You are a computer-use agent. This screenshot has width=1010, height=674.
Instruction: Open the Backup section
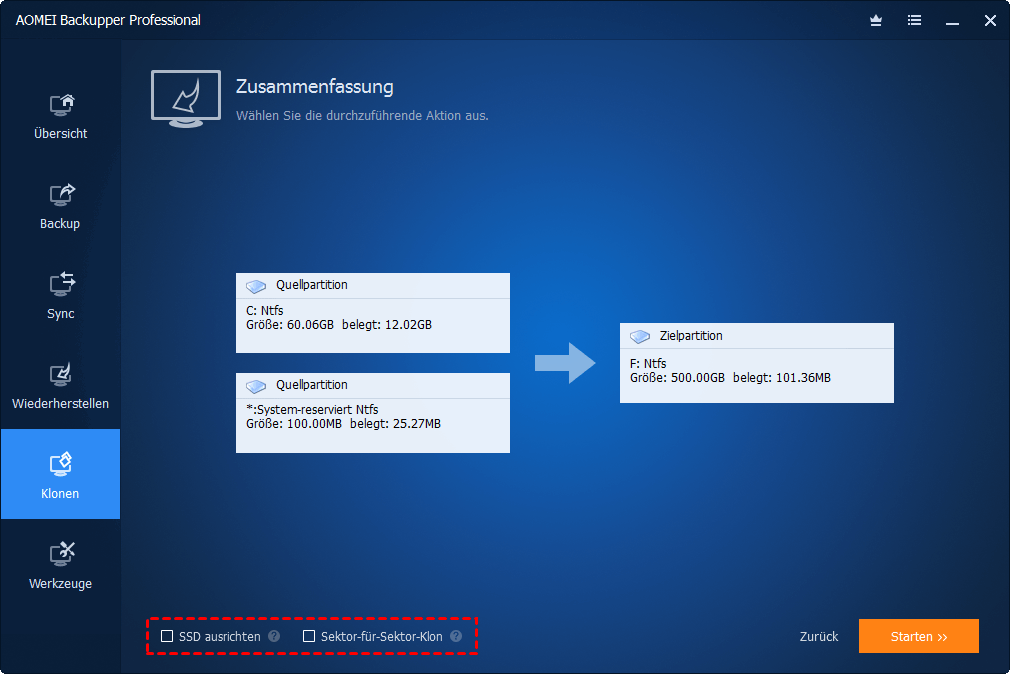point(61,207)
